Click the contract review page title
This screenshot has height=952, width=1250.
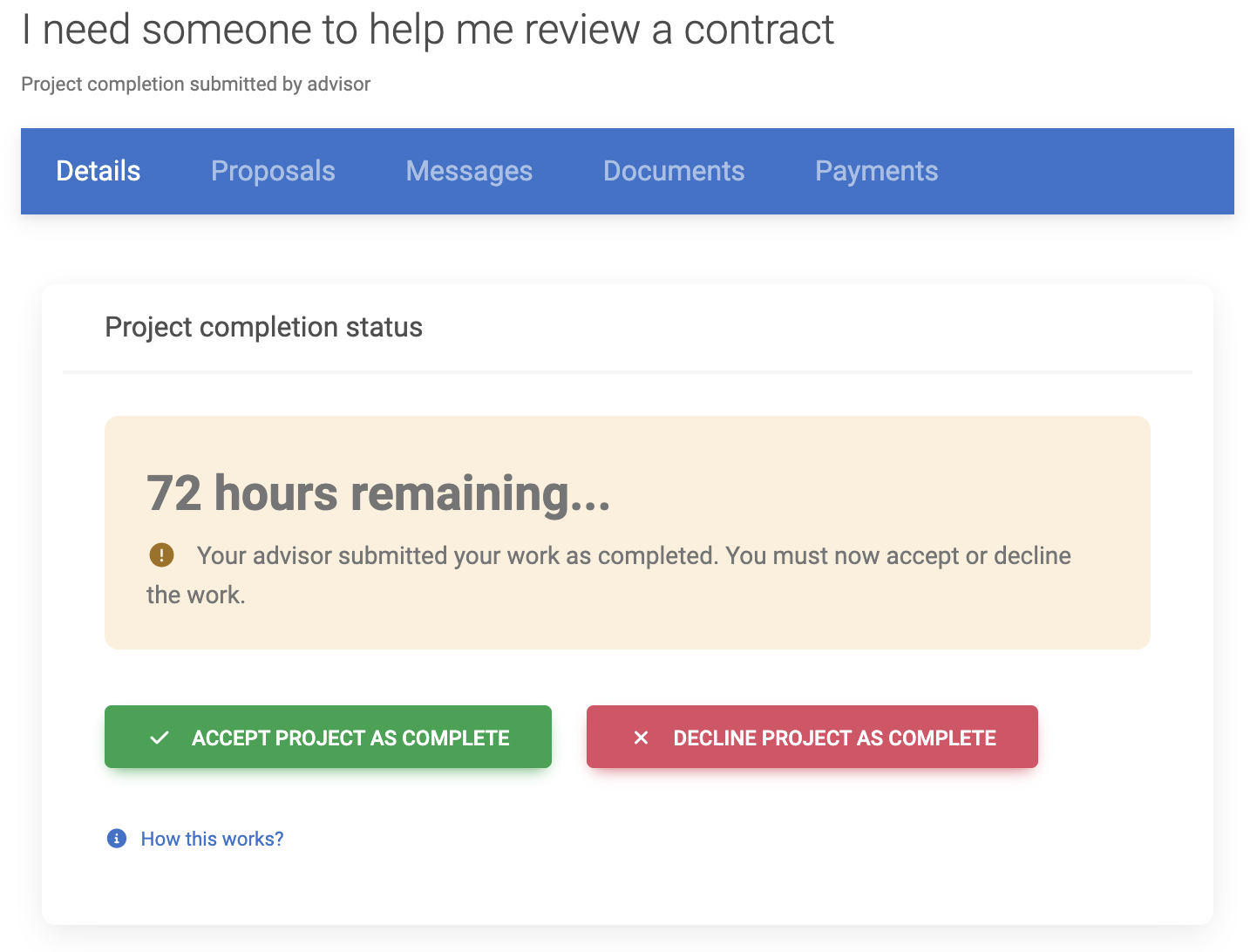(x=427, y=30)
